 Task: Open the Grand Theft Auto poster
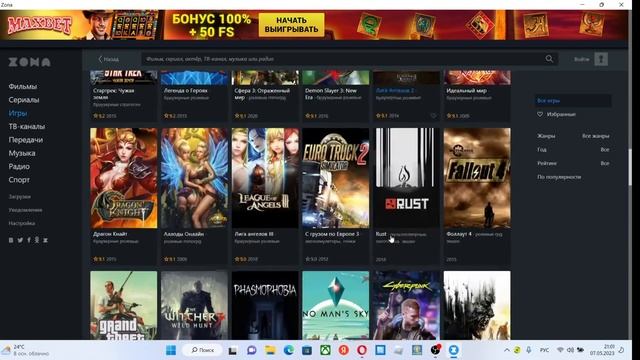click(124, 305)
